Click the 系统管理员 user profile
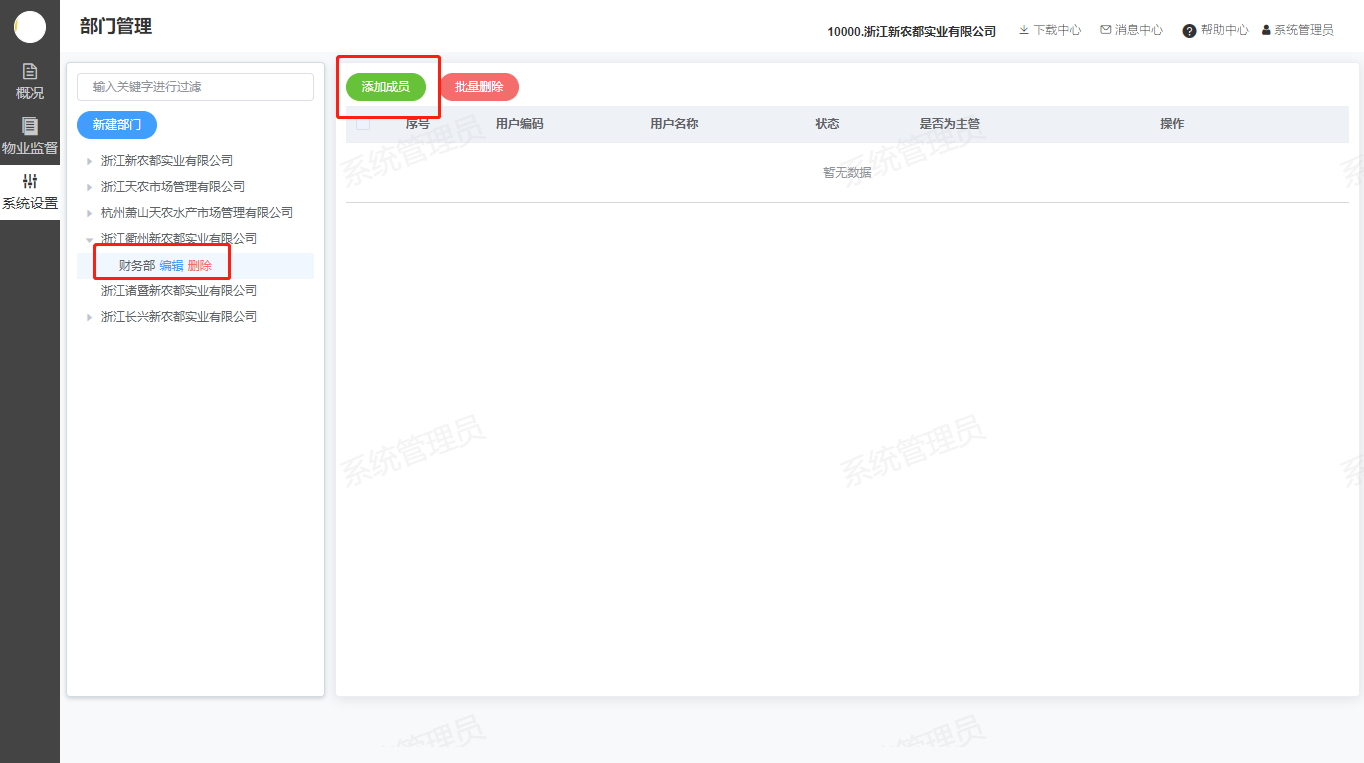The width and height of the screenshot is (1364, 763). [x=1298, y=30]
